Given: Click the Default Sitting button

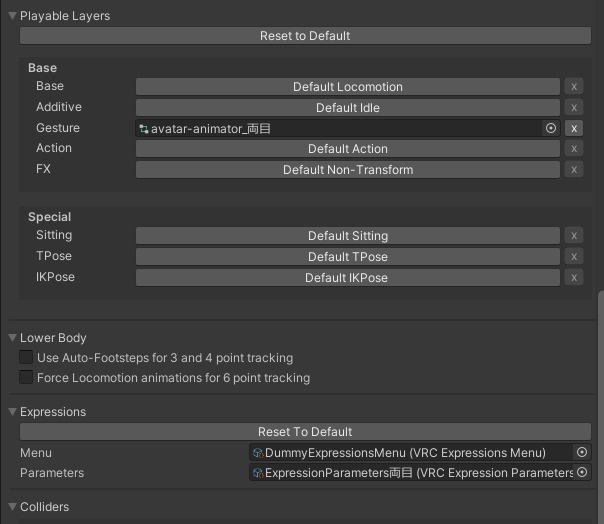Looking at the screenshot, I should pyautogui.click(x=347, y=235).
